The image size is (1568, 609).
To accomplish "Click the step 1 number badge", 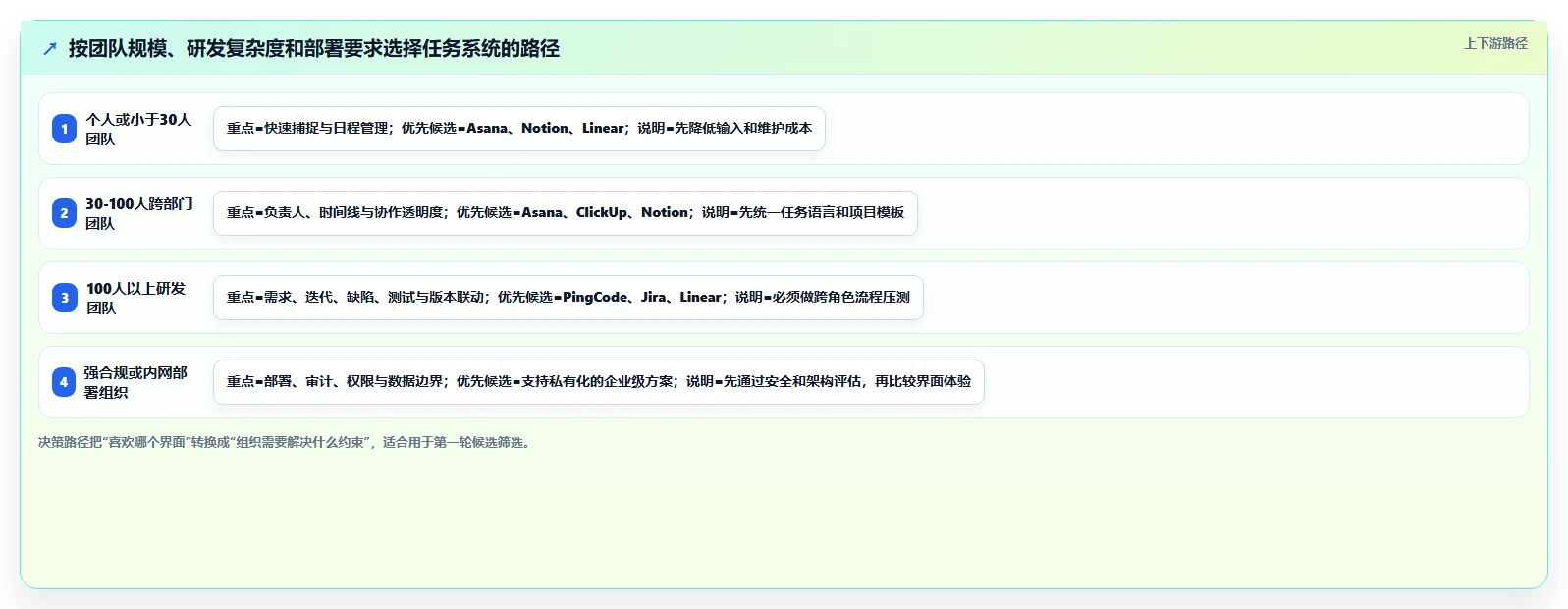I will (x=65, y=129).
